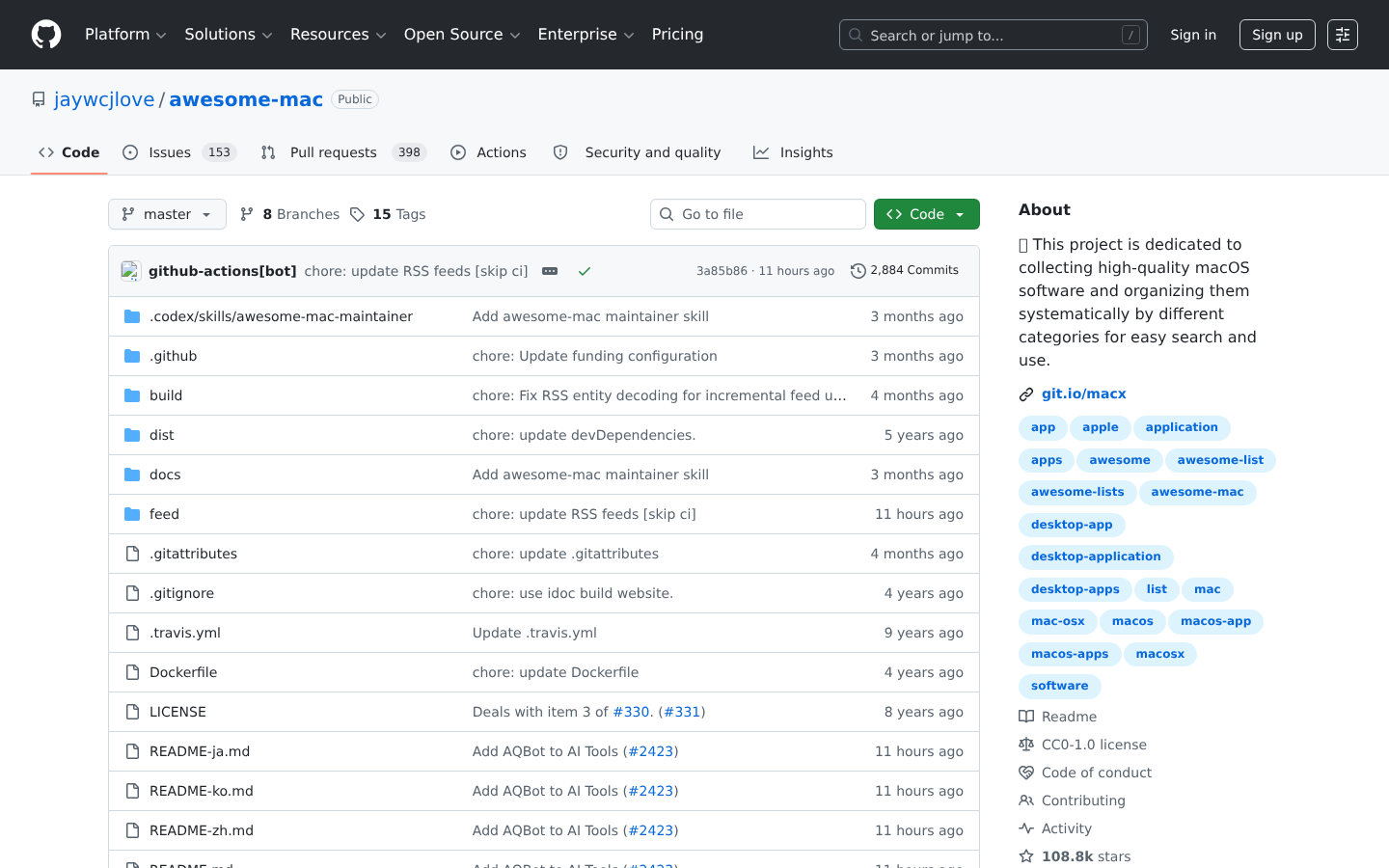The height and width of the screenshot is (868, 1389).
Task: Click the software topic tag
Action: click(1059, 686)
